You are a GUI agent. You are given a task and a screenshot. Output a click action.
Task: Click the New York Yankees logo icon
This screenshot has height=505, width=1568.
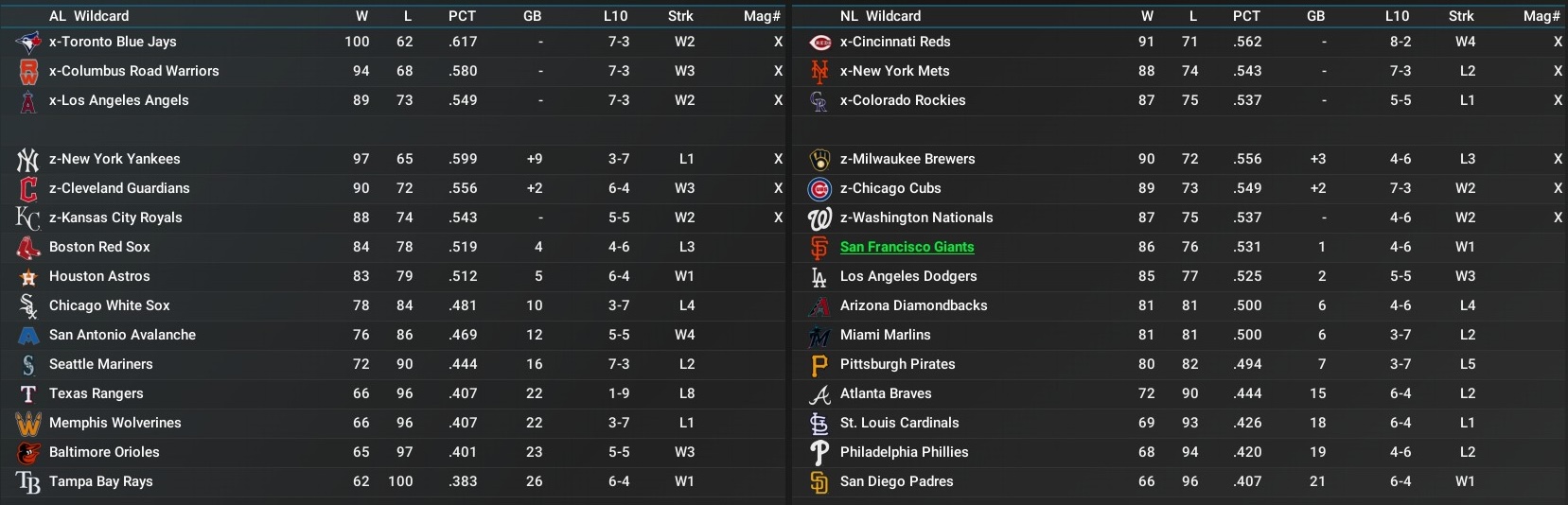click(28, 159)
